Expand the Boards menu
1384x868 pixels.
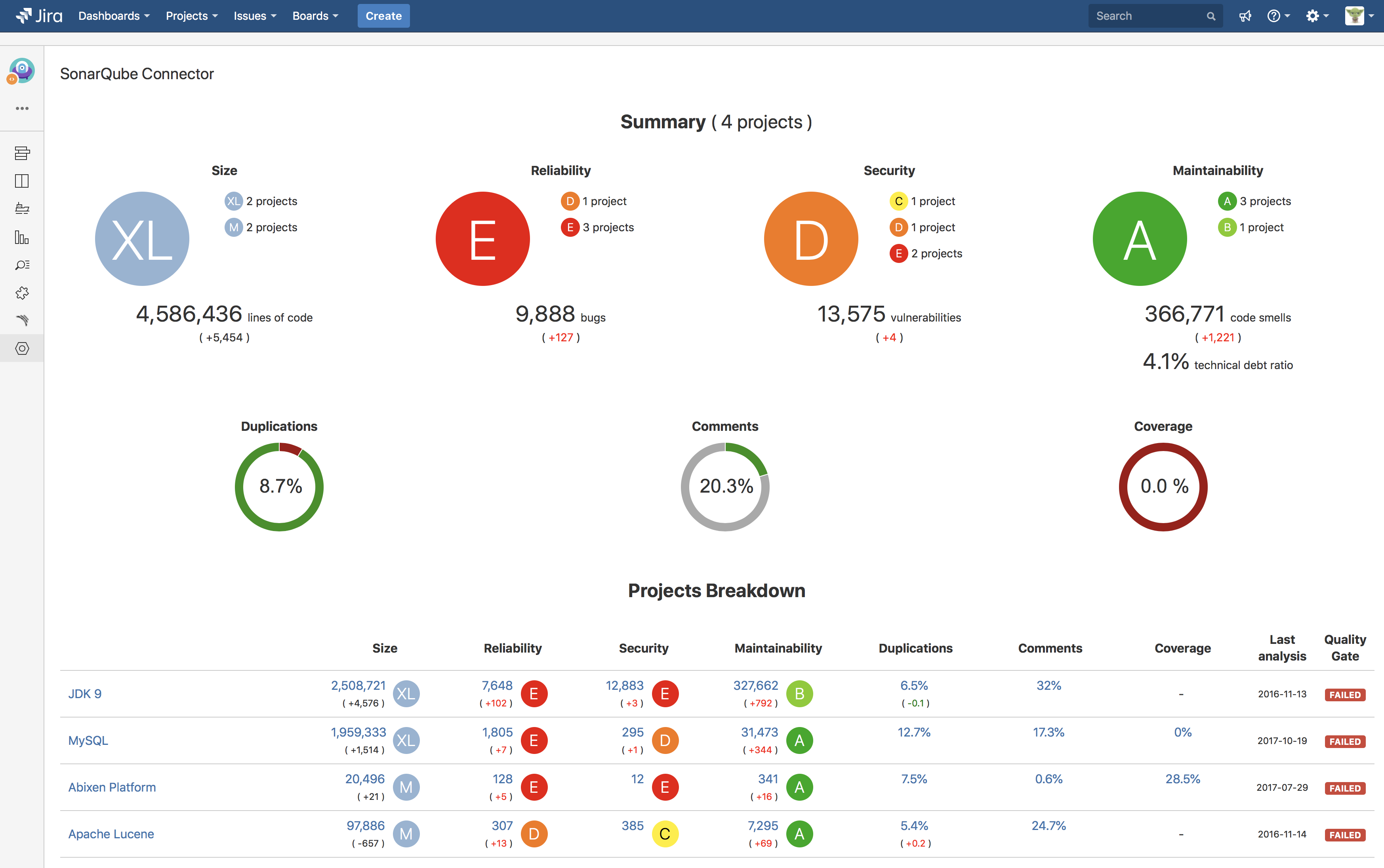(315, 16)
